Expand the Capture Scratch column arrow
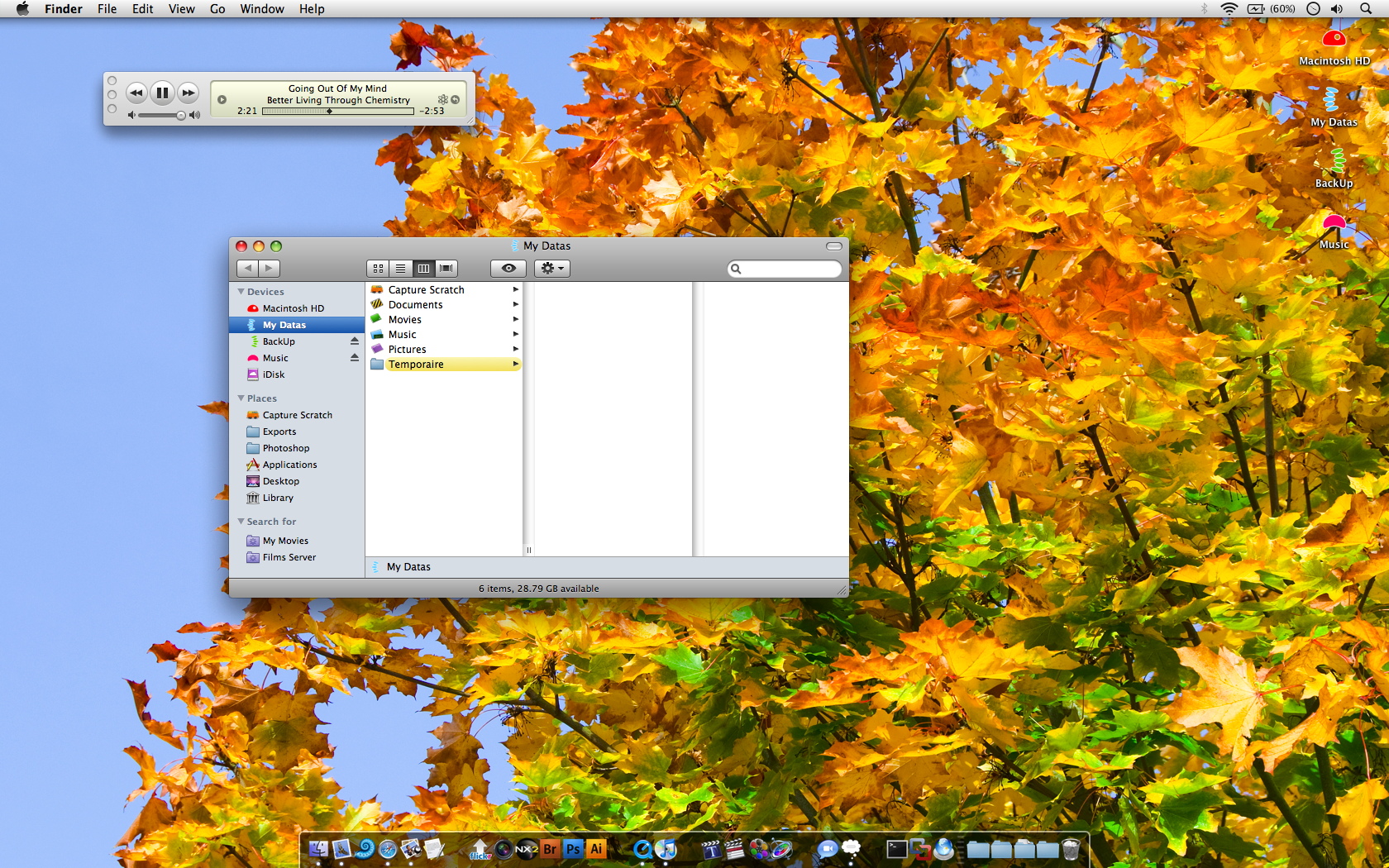The width and height of the screenshot is (1389, 868). (515, 290)
